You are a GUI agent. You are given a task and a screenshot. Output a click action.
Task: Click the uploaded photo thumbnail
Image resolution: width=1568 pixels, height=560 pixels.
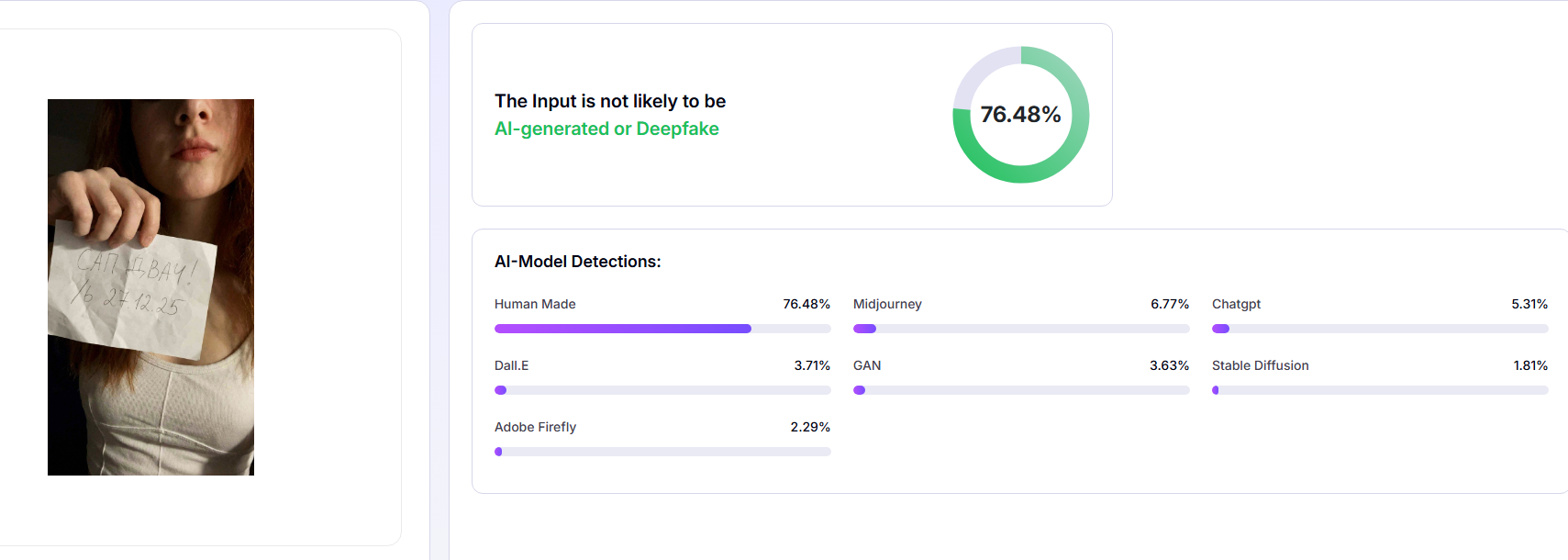point(150,286)
